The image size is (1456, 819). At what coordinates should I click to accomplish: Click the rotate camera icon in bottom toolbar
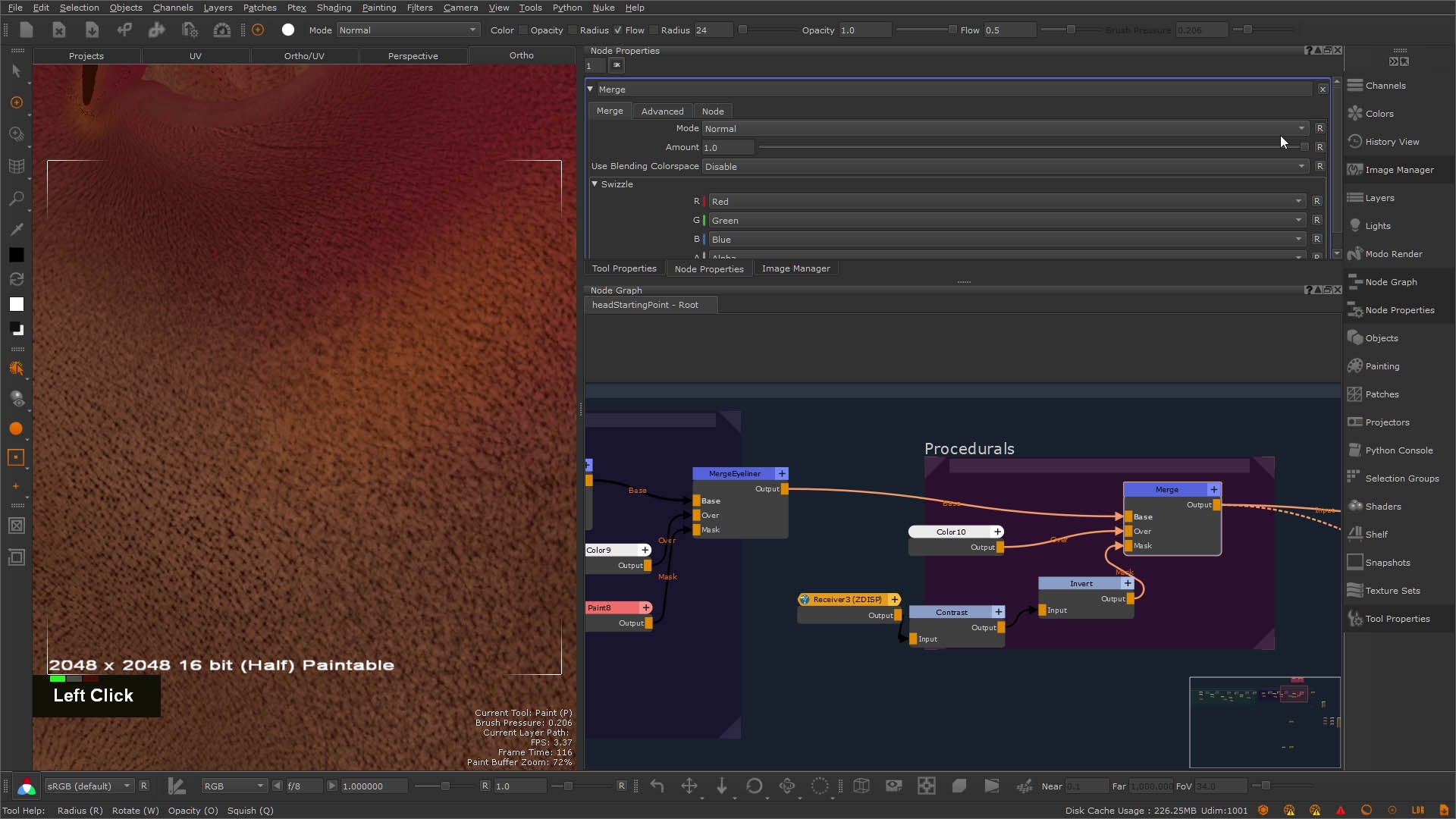tap(754, 786)
